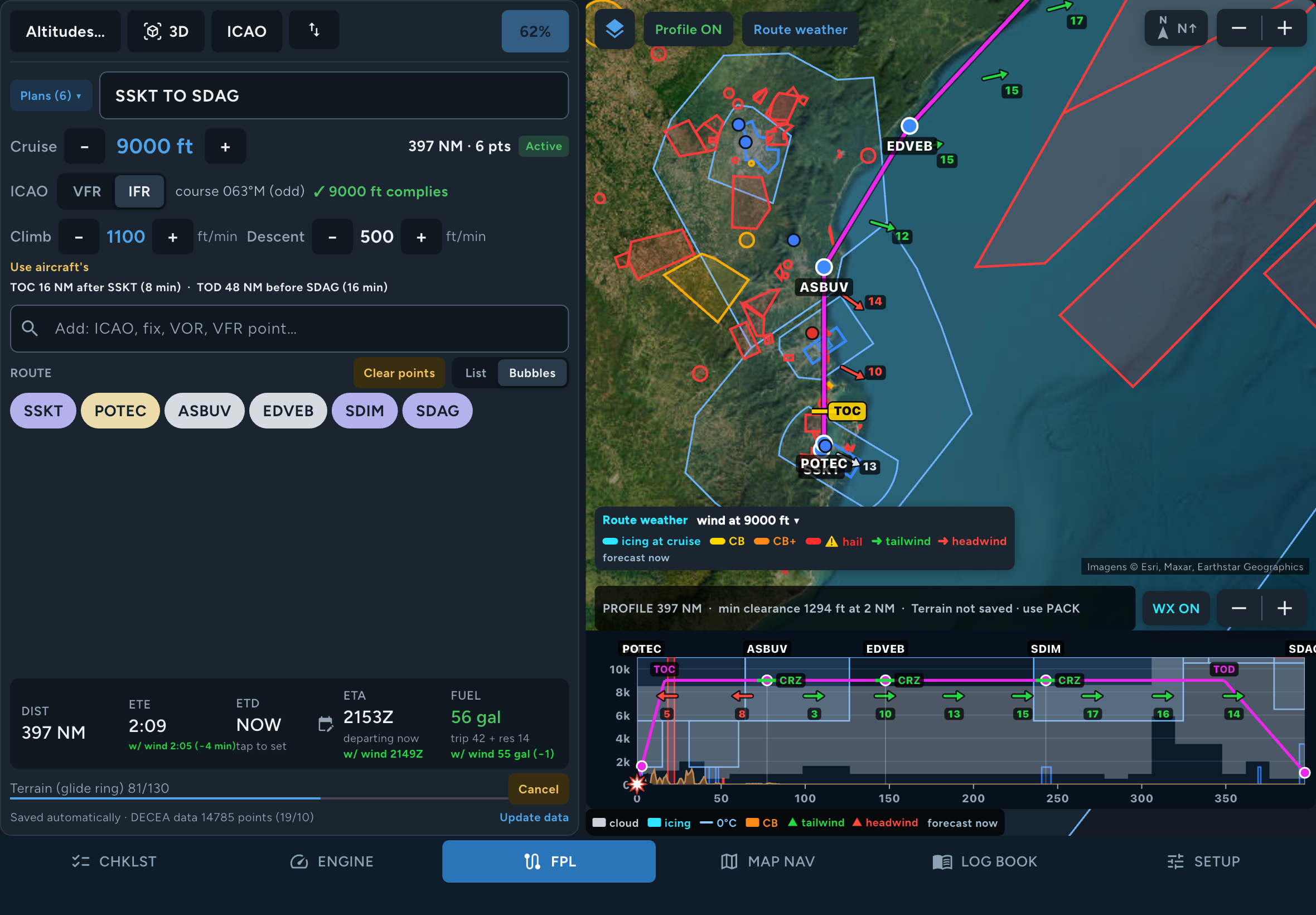Open the 3D view button
Viewport: 1316px width, 915px height.
coord(166,31)
